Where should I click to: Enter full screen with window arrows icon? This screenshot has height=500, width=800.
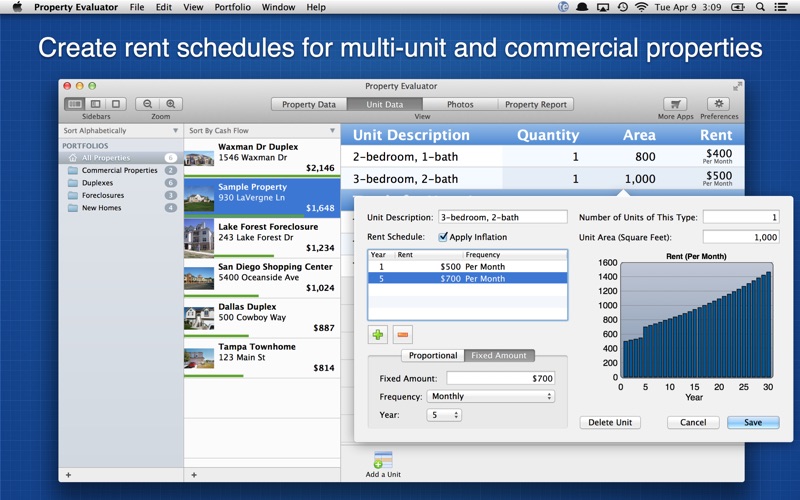click(737, 87)
